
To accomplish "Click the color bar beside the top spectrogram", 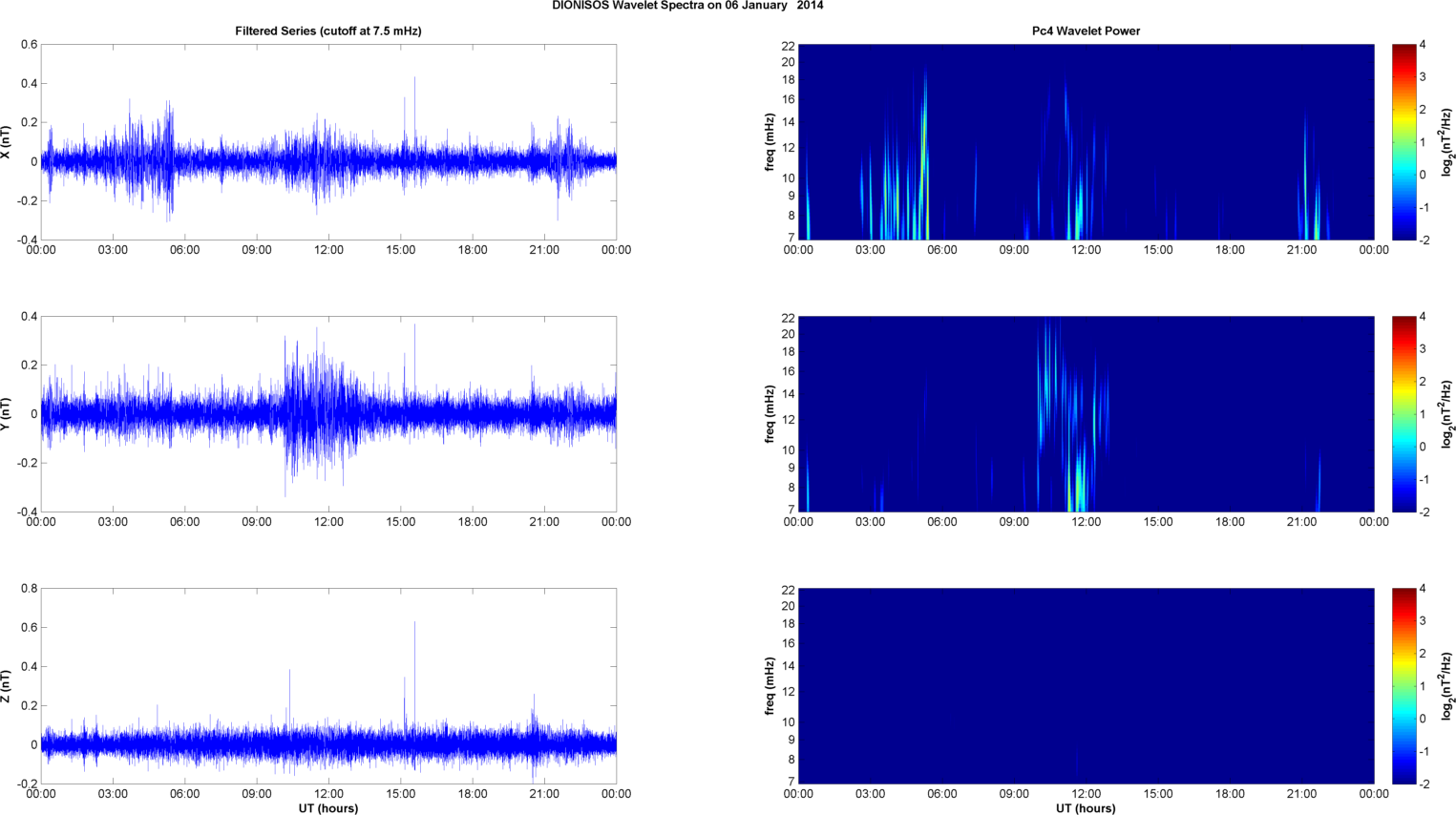I will 1403,142.
